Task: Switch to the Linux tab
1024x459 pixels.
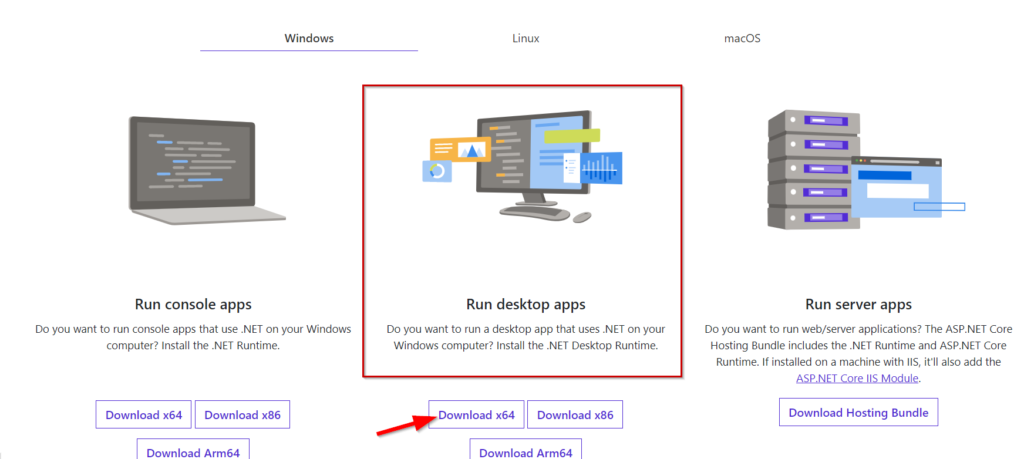Action: click(526, 38)
